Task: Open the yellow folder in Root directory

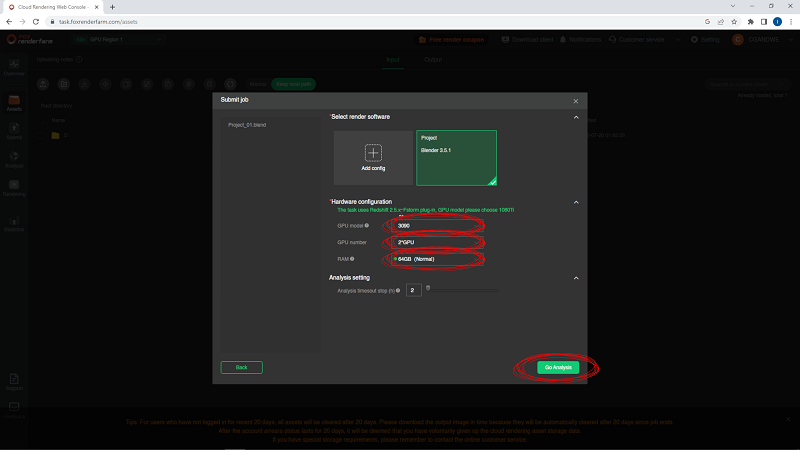Action: click(x=56, y=136)
